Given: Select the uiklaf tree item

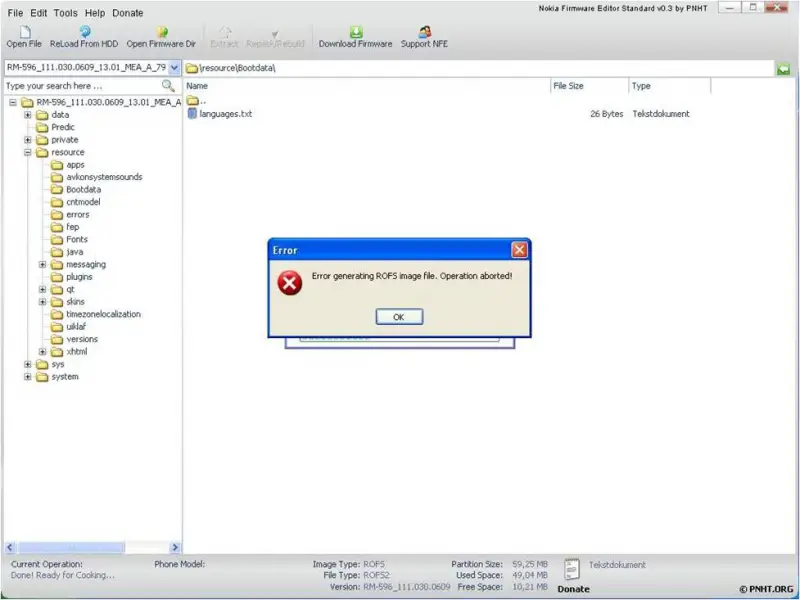Looking at the screenshot, I should click(76, 327).
